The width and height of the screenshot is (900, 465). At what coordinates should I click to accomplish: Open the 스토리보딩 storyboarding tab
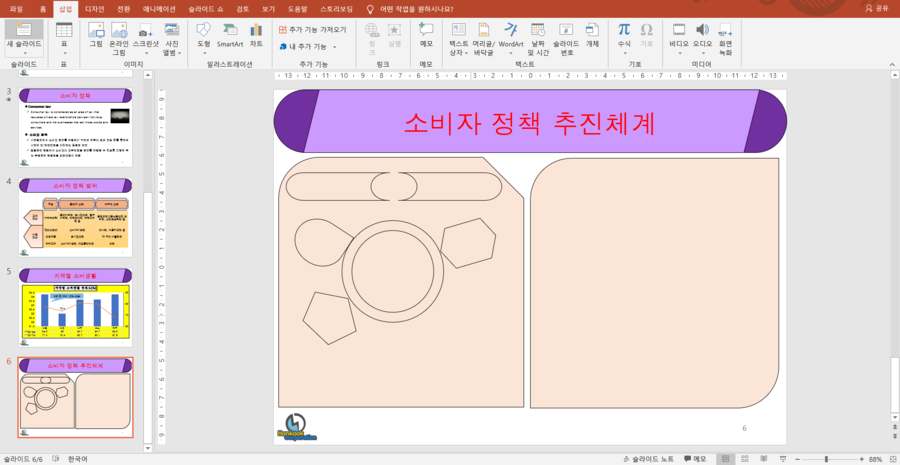tap(337, 9)
